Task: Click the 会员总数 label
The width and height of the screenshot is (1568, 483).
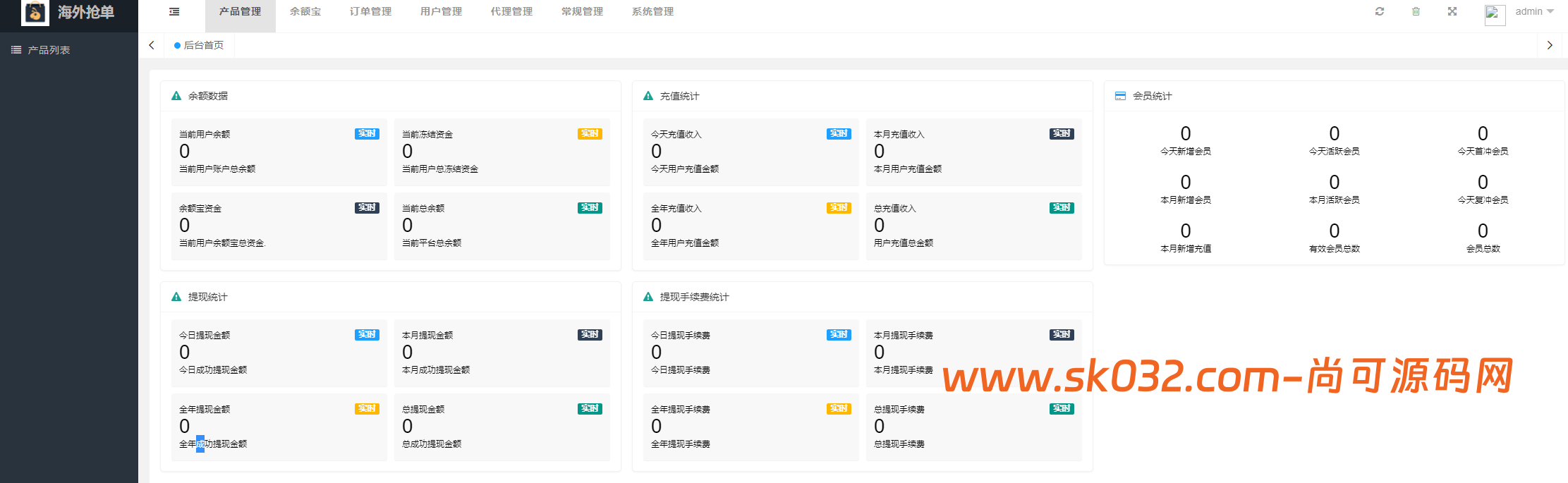Action: 1483,249
